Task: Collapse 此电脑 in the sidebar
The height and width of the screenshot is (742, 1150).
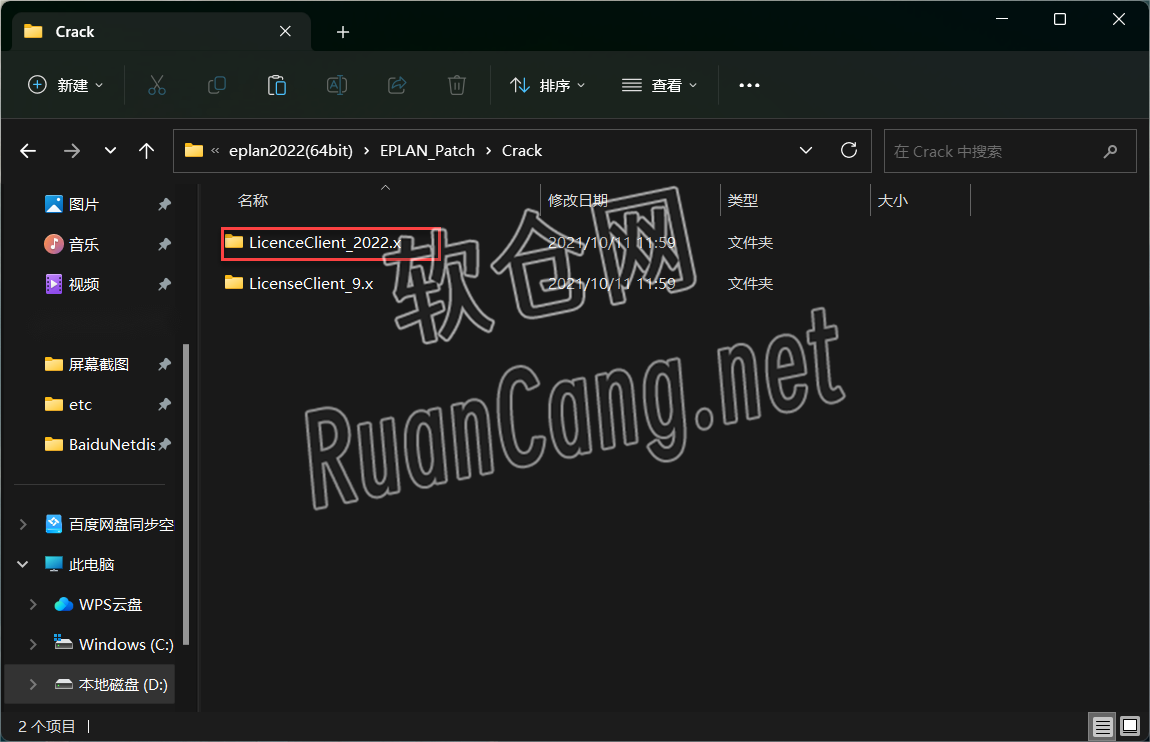Action: [x=22, y=564]
